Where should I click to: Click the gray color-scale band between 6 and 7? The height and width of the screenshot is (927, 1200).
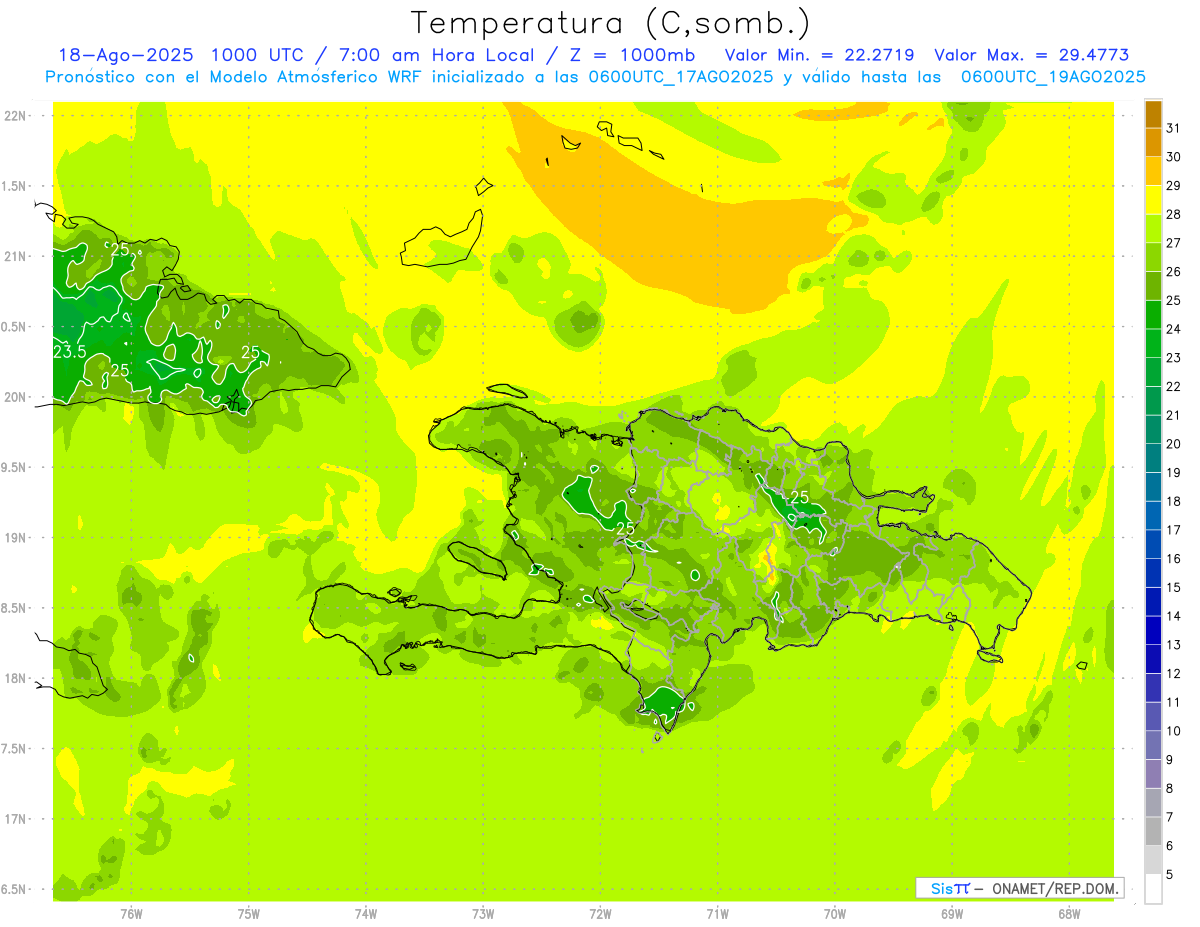coord(1153,832)
